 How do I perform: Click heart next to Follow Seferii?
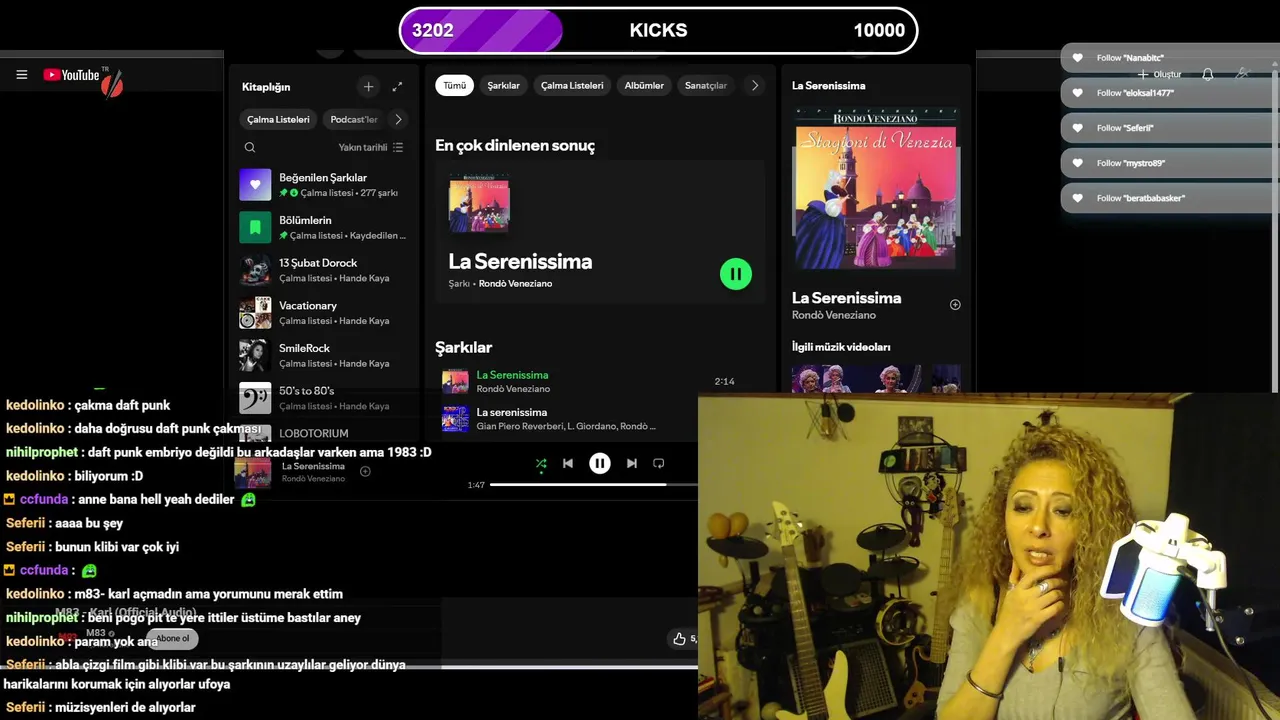click(1078, 128)
